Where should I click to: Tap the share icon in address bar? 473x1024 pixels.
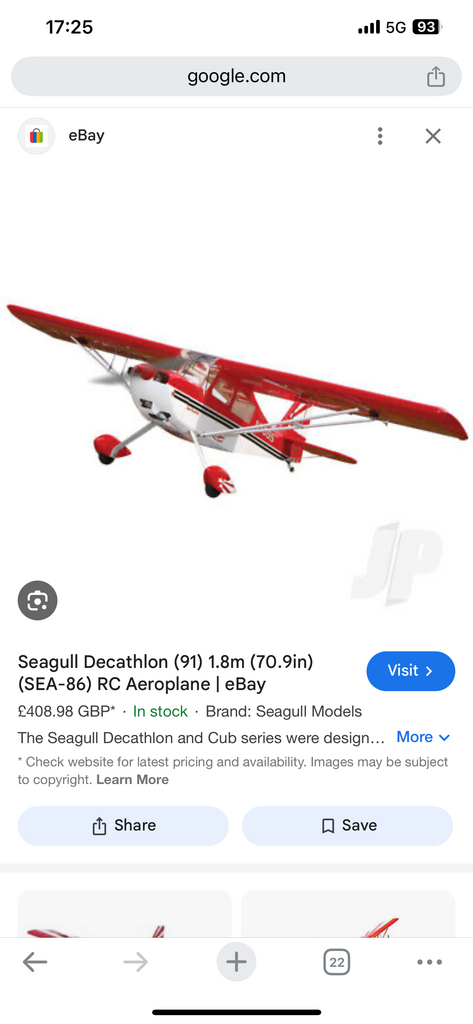point(436,76)
